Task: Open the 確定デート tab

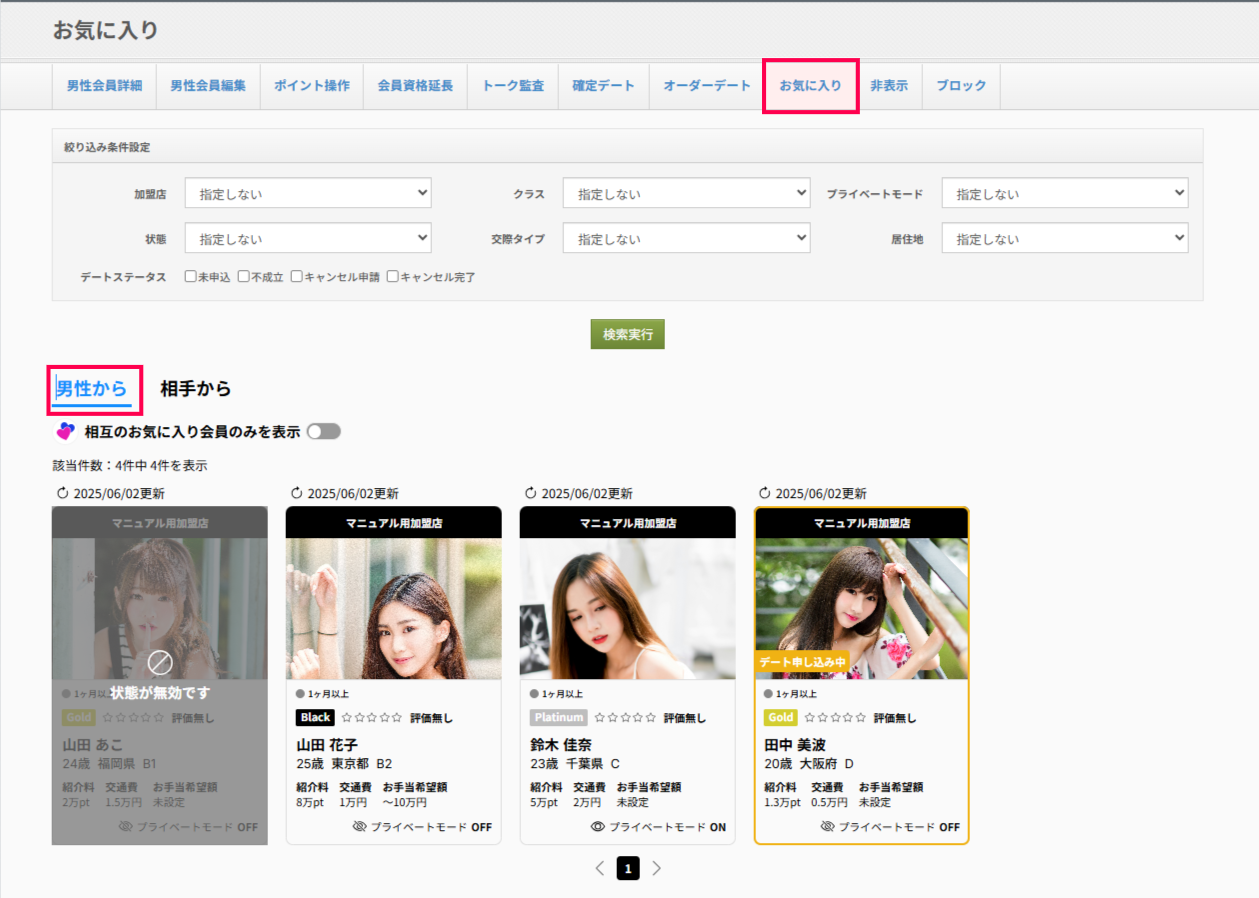Action: tap(603, 86)
